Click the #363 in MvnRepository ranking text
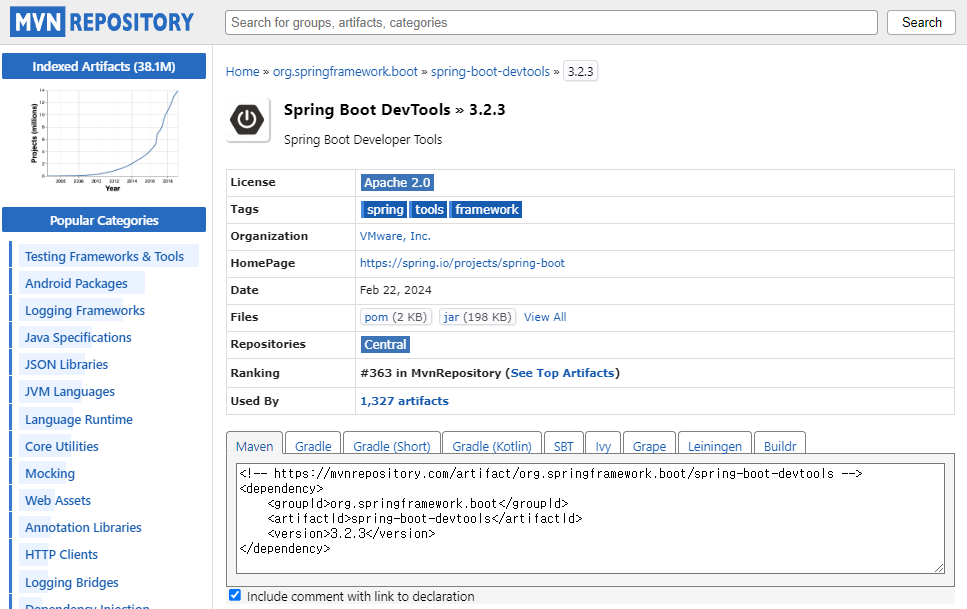This screenshot has height=609, width=967. [431, 373]
